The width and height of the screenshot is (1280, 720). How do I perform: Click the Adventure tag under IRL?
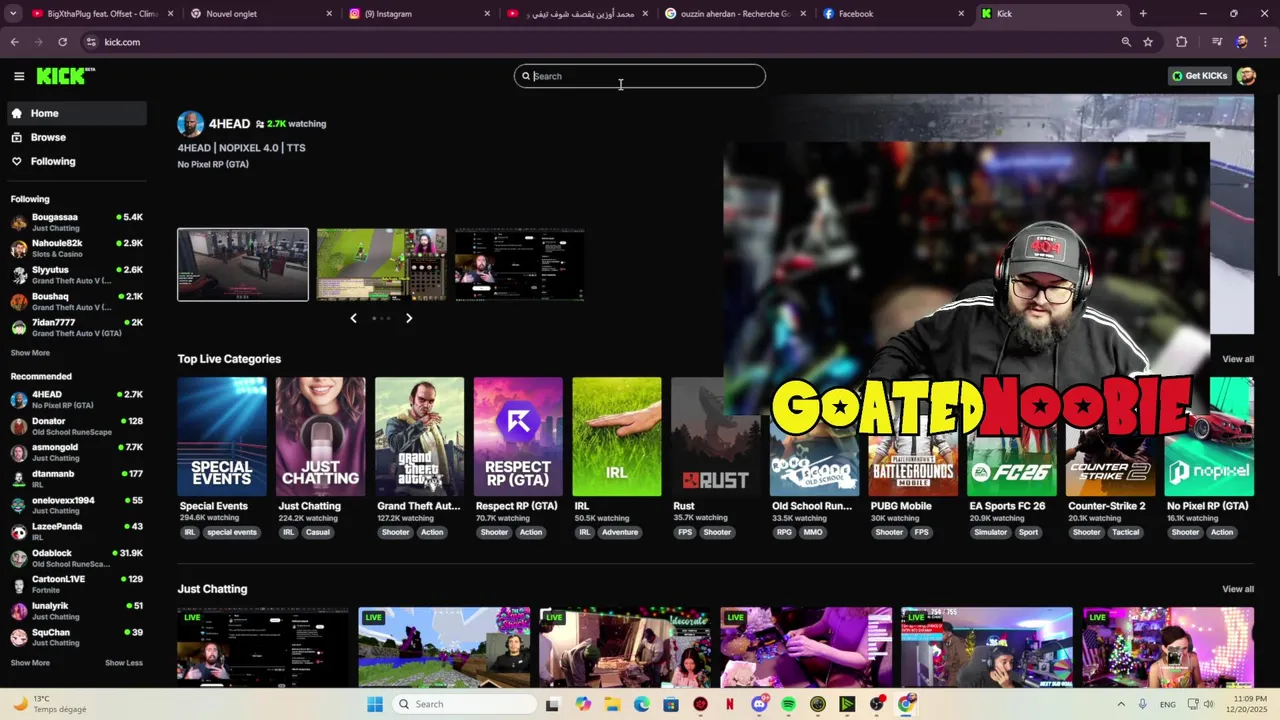(619, 532)
